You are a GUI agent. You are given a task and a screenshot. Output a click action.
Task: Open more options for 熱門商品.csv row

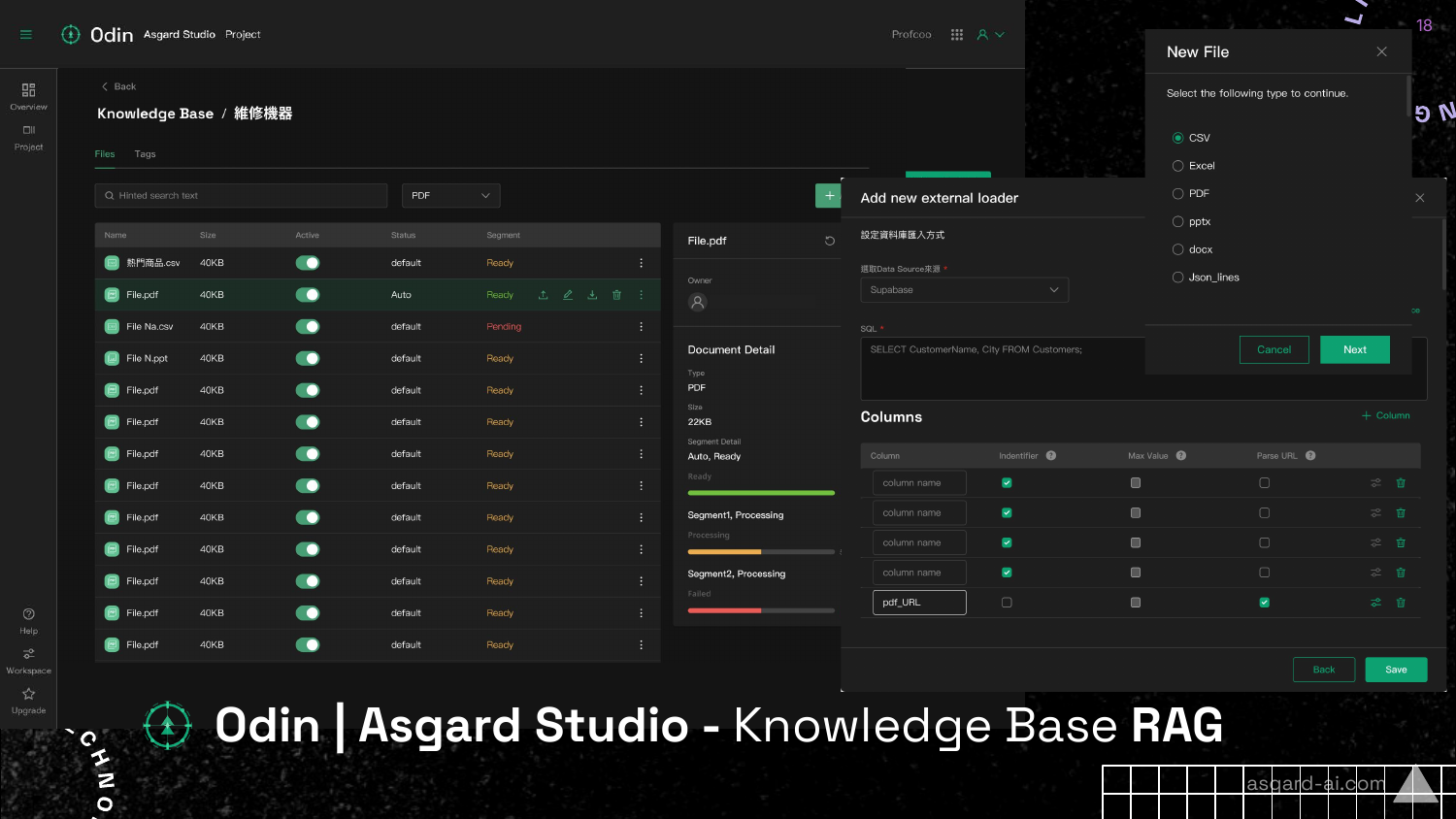(641, 263)
